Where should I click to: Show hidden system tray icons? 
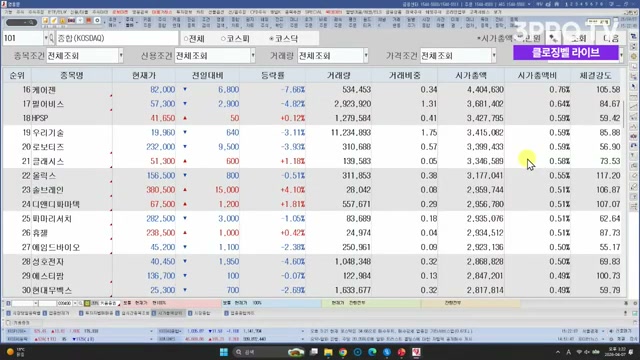coord(558,352)
